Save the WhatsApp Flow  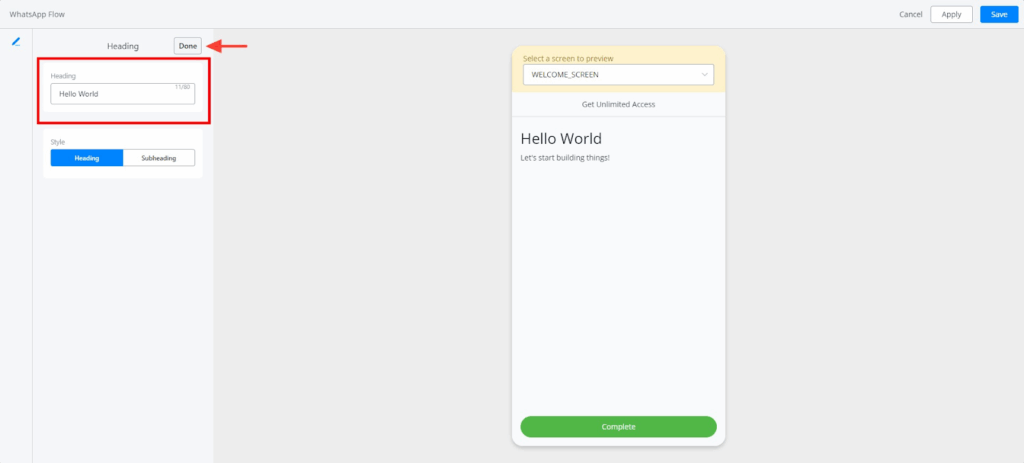click(998, 14)
